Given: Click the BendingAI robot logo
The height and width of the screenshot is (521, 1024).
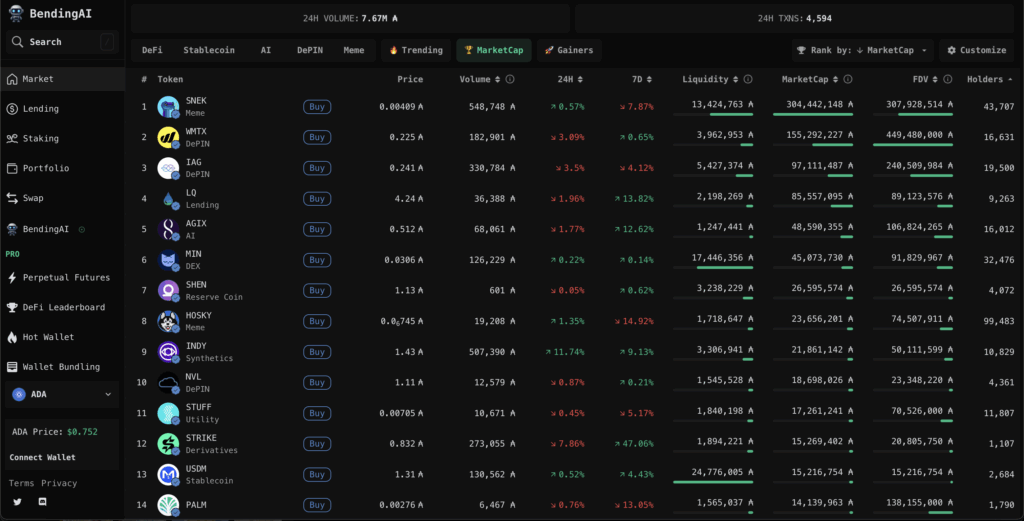Looking at the screenshot, I should 16,13.
